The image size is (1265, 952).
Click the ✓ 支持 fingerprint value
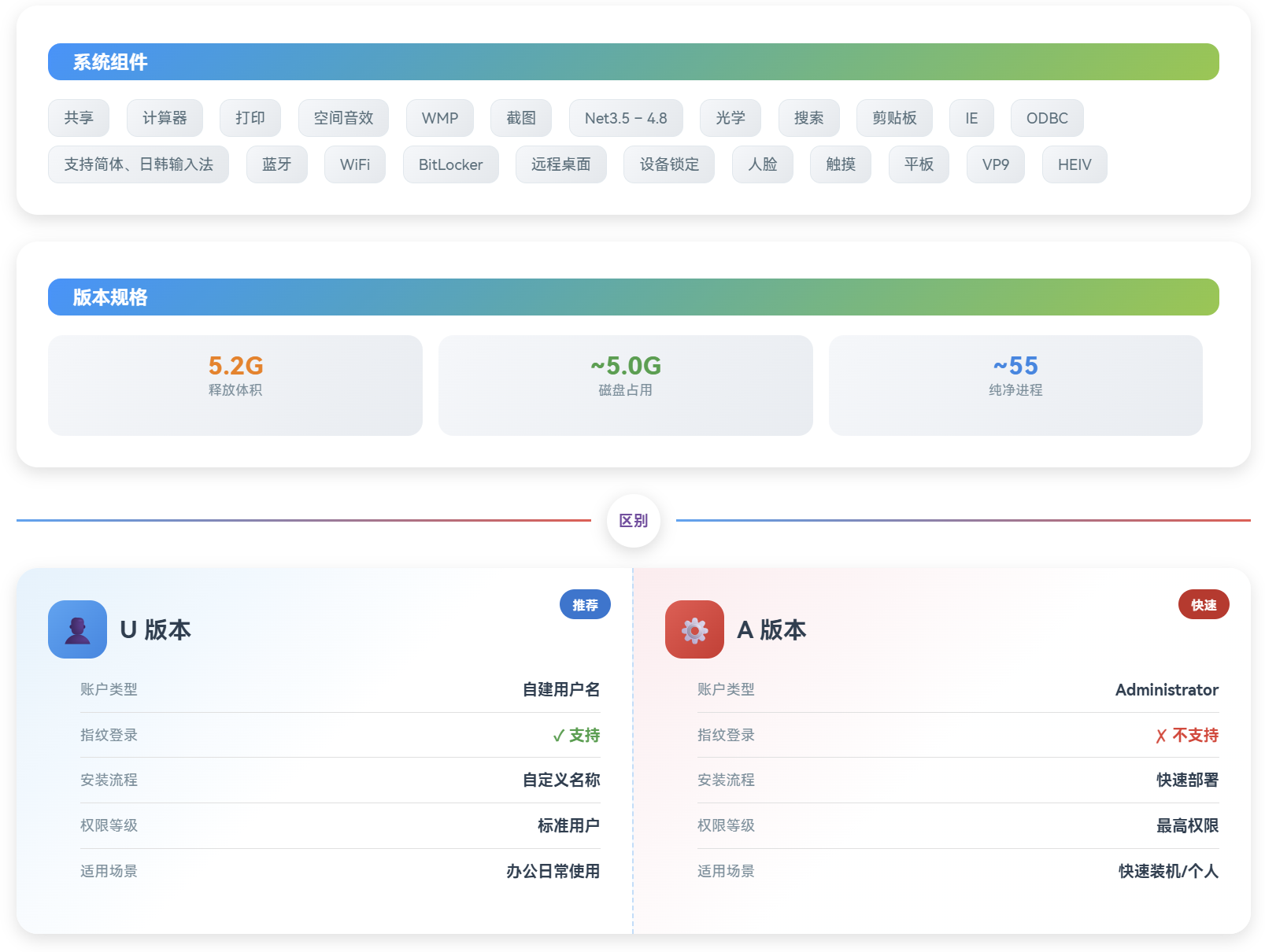point(576,735)
